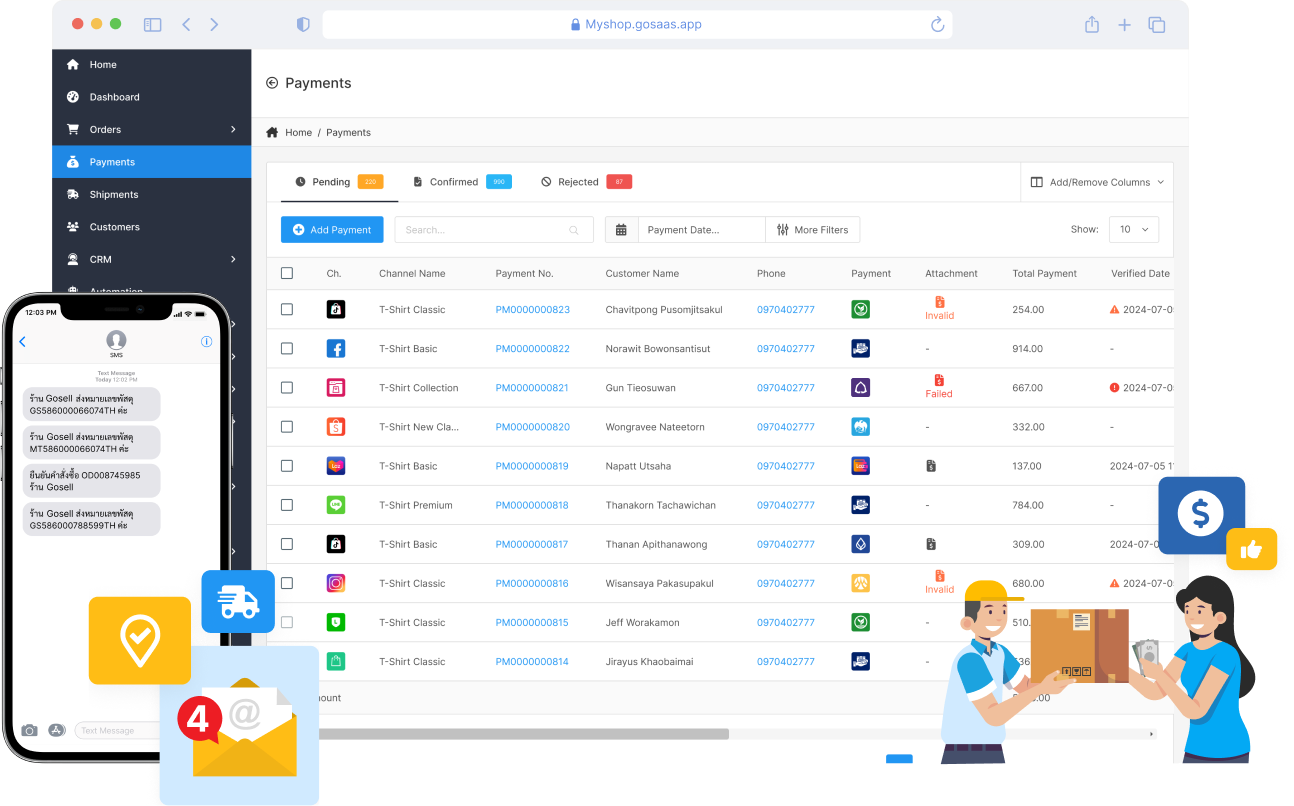Click the browser share icon

[1092, 25]
